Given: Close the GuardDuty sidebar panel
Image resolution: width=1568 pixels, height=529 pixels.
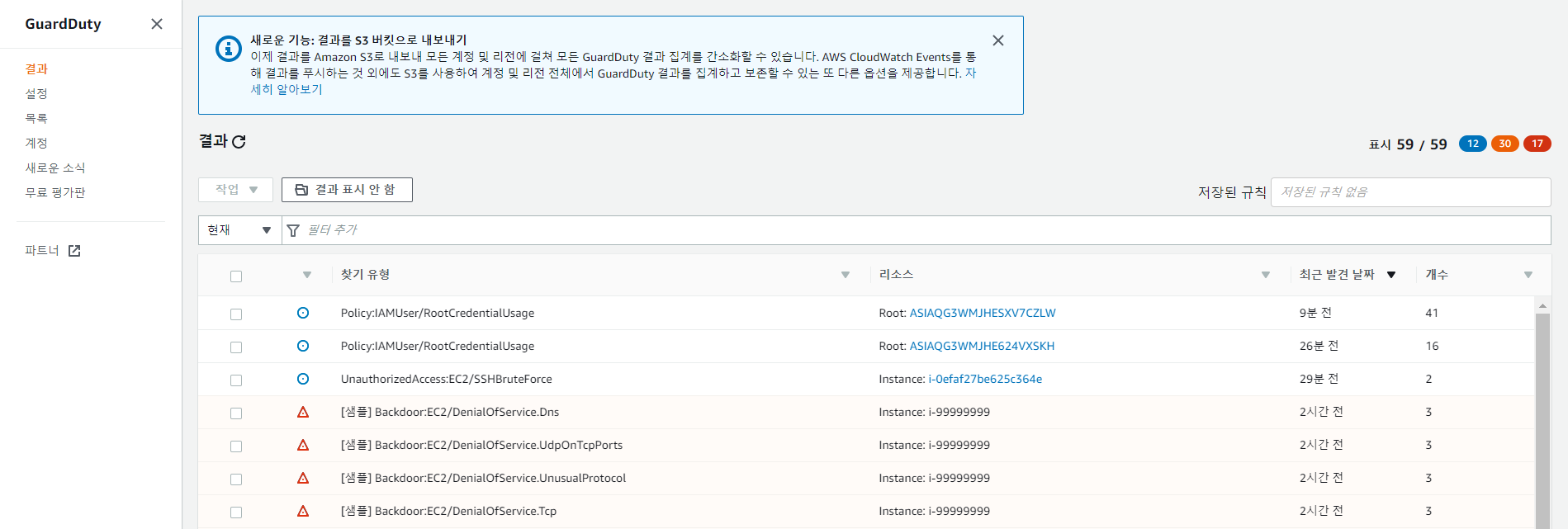Looking at the screenshot, I should tap(157, 24).
